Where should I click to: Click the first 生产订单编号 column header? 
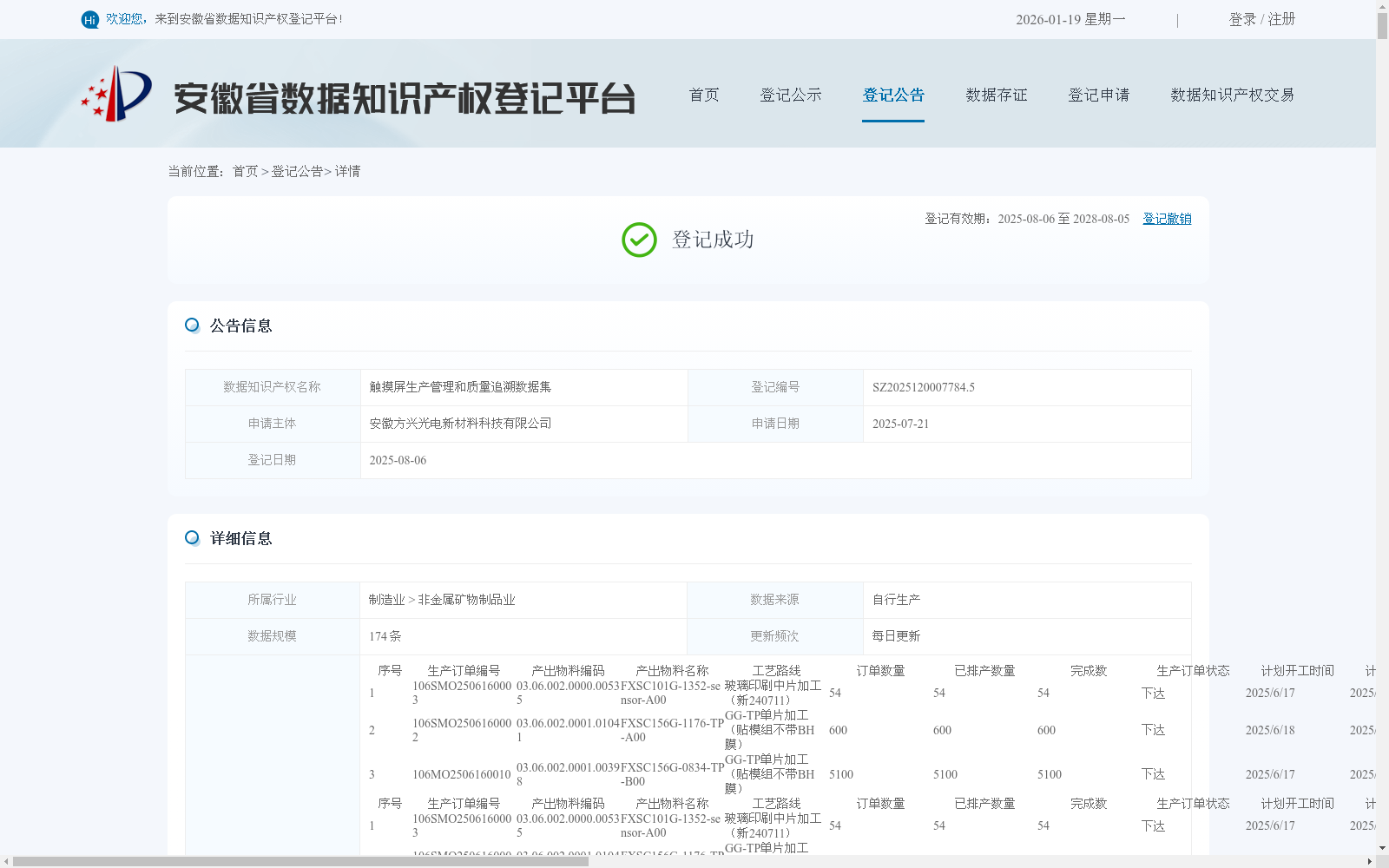tap(464, 671)
